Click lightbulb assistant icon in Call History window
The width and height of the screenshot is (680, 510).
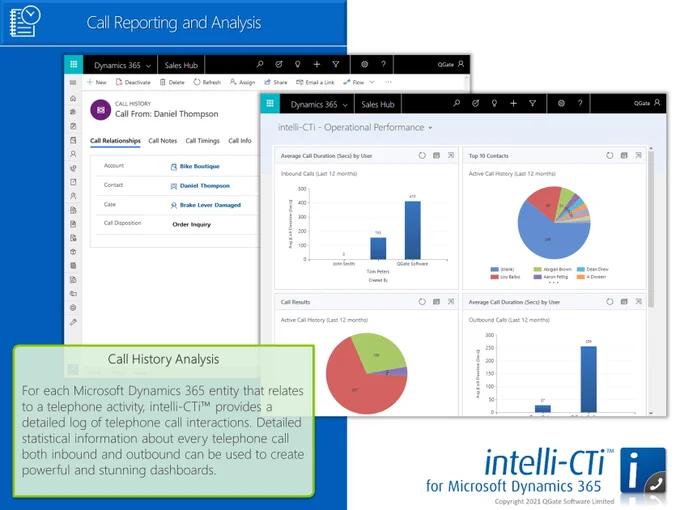click(298, 64)
